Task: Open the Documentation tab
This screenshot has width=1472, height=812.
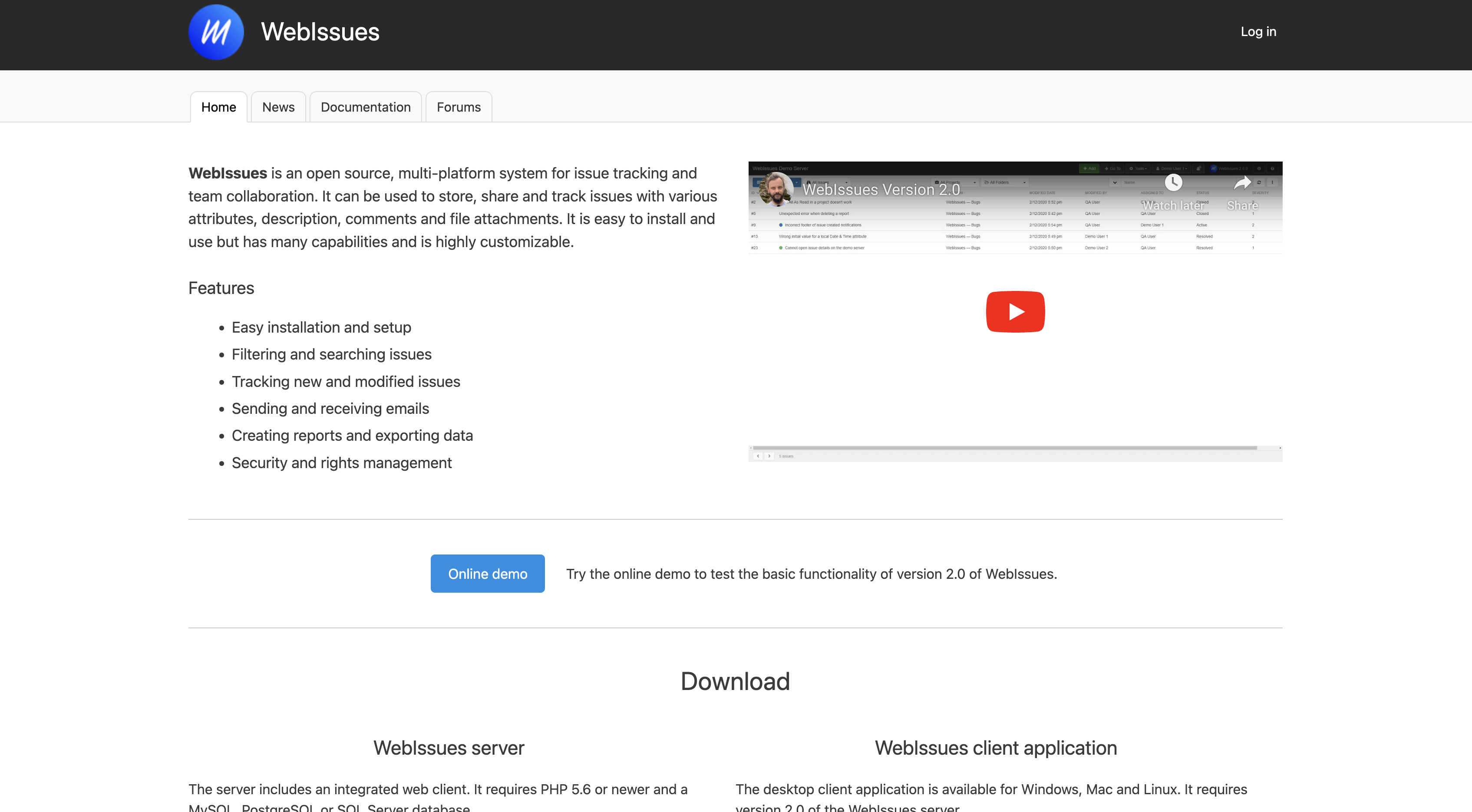Action: (366, 107)
